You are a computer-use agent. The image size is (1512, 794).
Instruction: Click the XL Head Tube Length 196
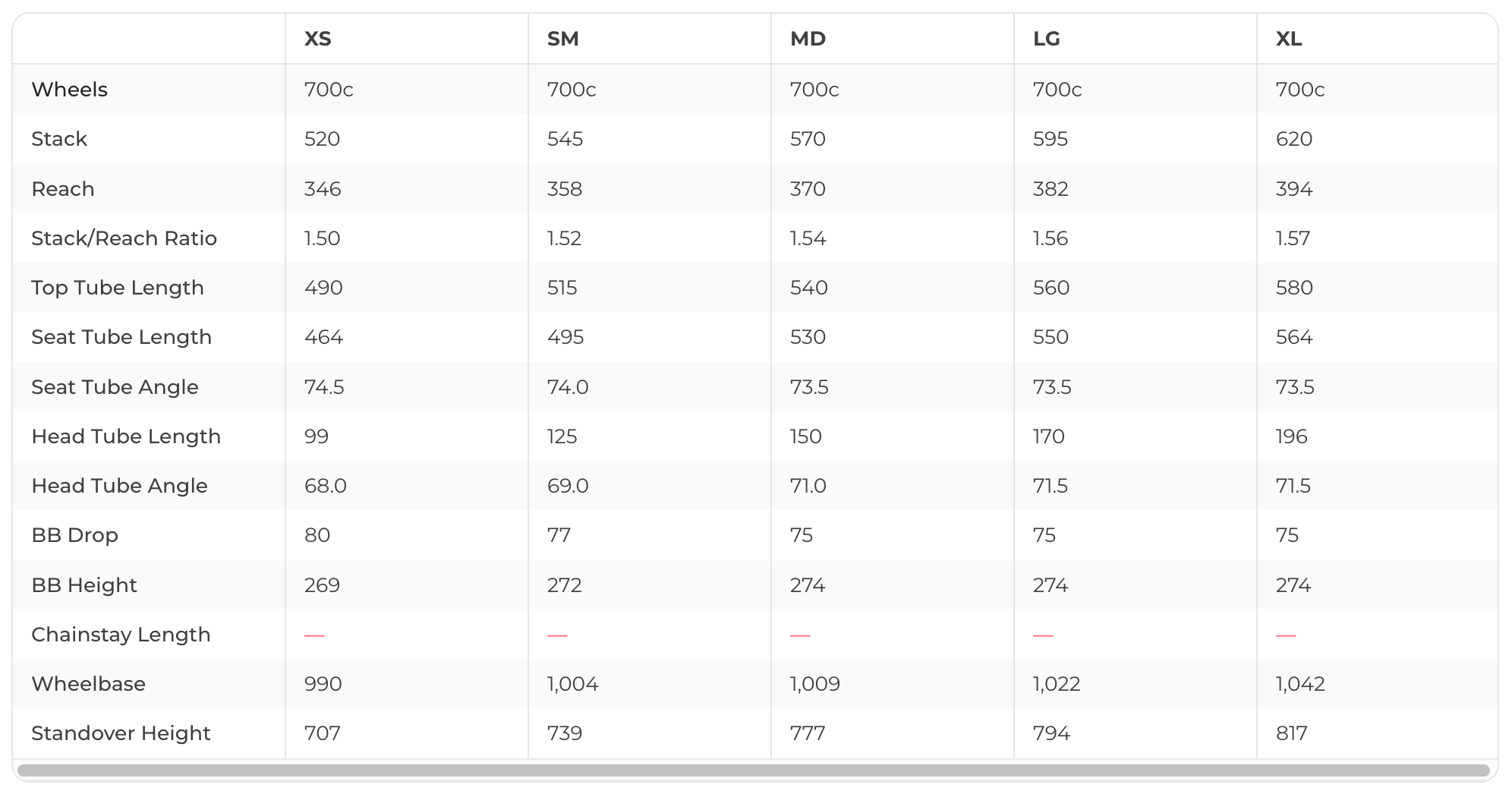(1291, 436)
